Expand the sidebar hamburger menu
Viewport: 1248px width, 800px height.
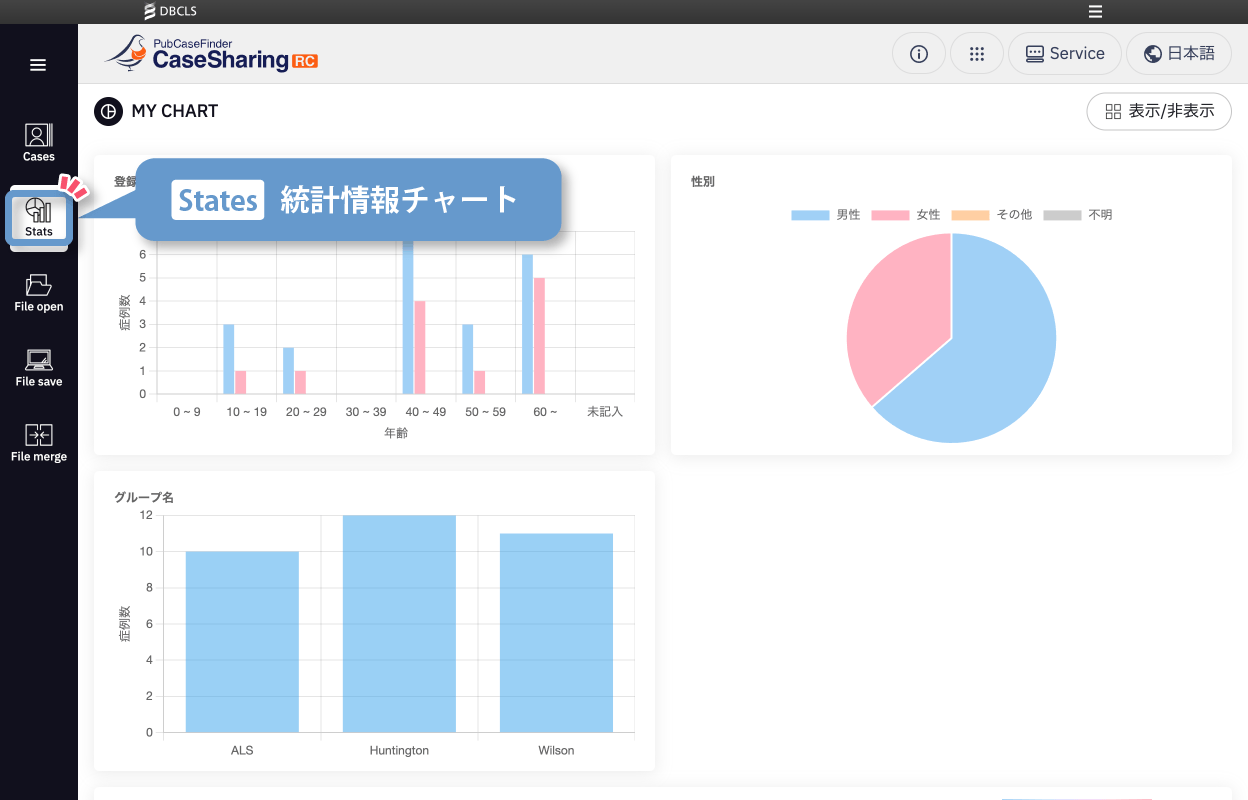[x=38, y=65]
